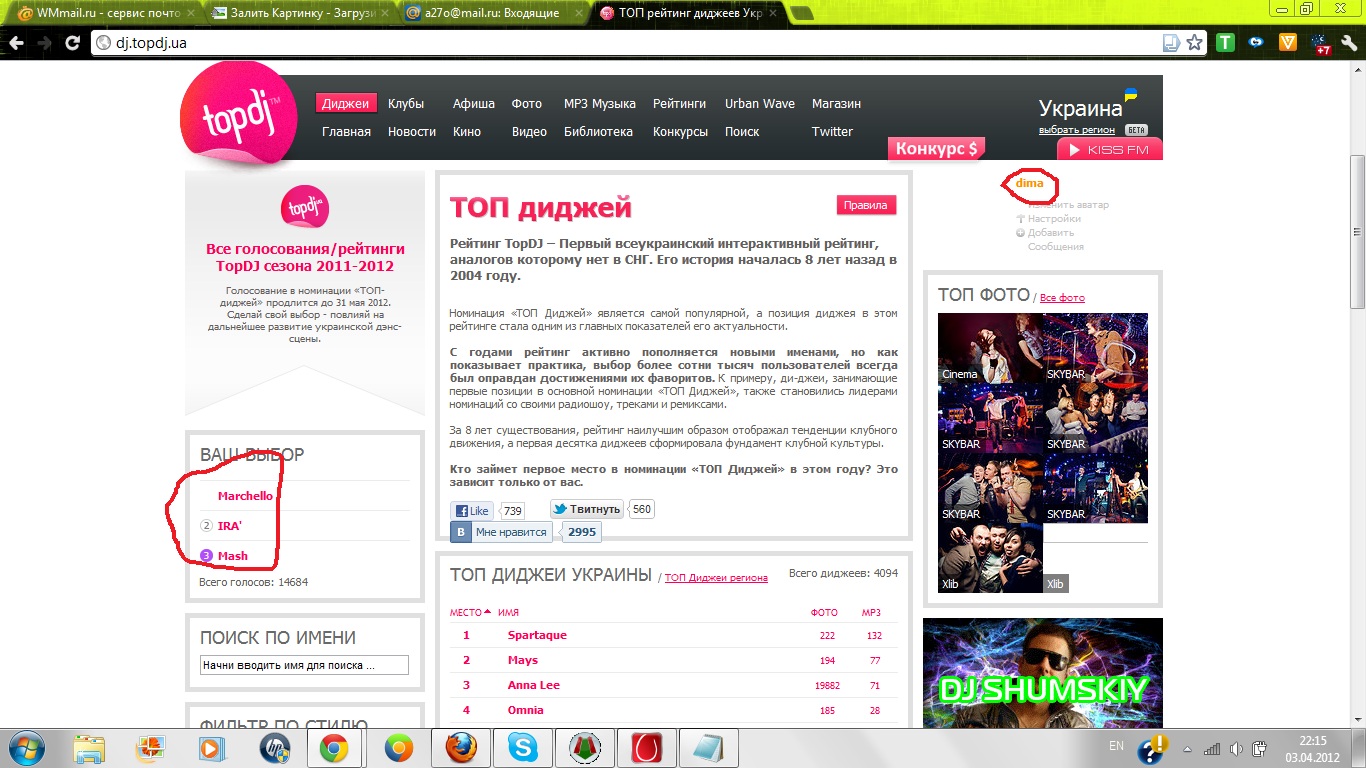
Task: Click Marchello in ВАШ ВЫБОР
Action: pyautogui.click(x=245, y=496)
